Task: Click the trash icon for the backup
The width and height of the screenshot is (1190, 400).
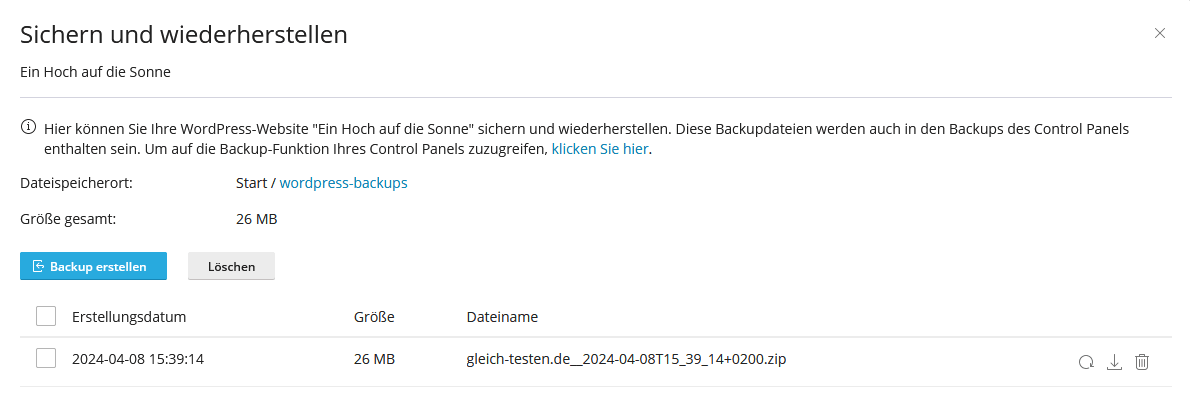Action: tap(1142, 362)
